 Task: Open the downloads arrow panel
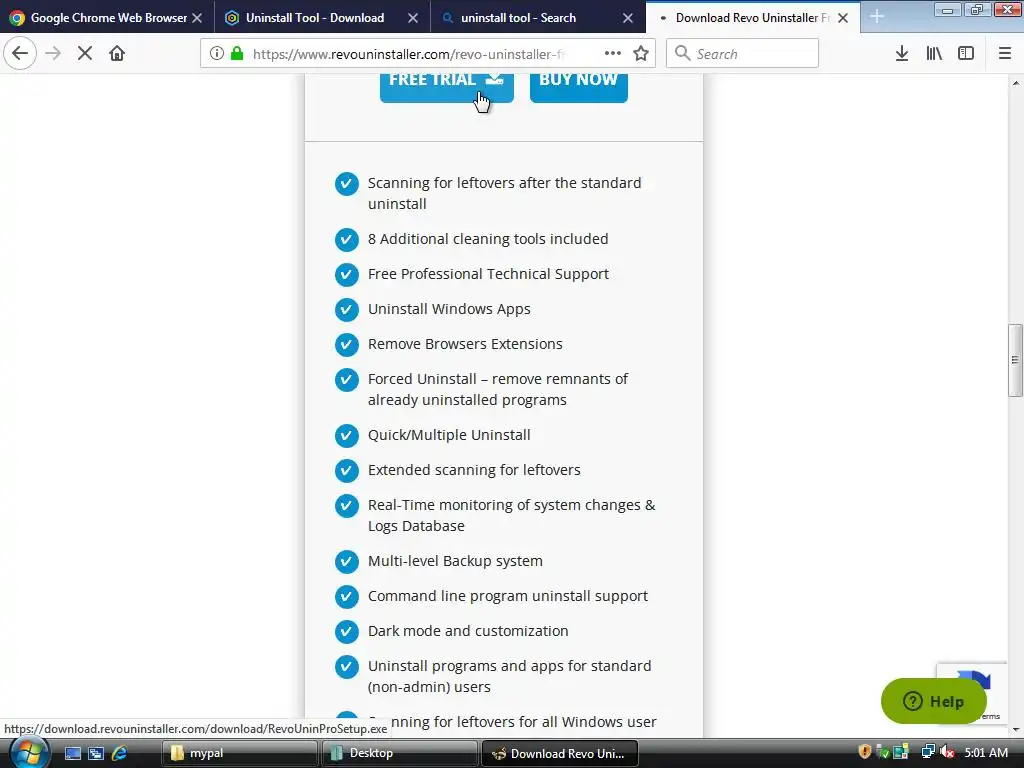[x=902, y=53]
